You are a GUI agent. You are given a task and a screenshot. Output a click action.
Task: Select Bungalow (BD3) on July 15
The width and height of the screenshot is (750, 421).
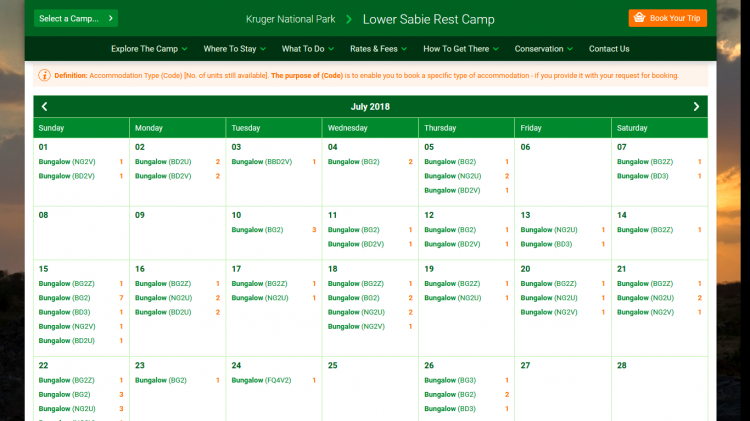64,312
